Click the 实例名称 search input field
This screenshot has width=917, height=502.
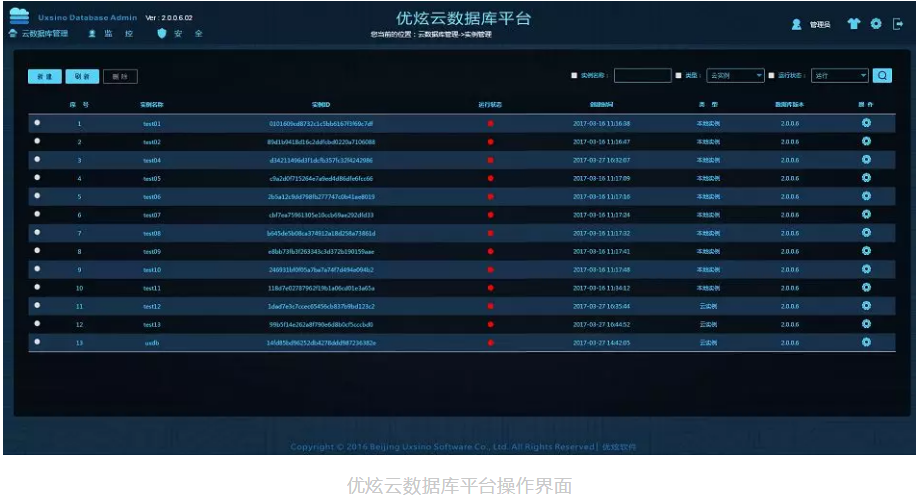tap(642, 75)
